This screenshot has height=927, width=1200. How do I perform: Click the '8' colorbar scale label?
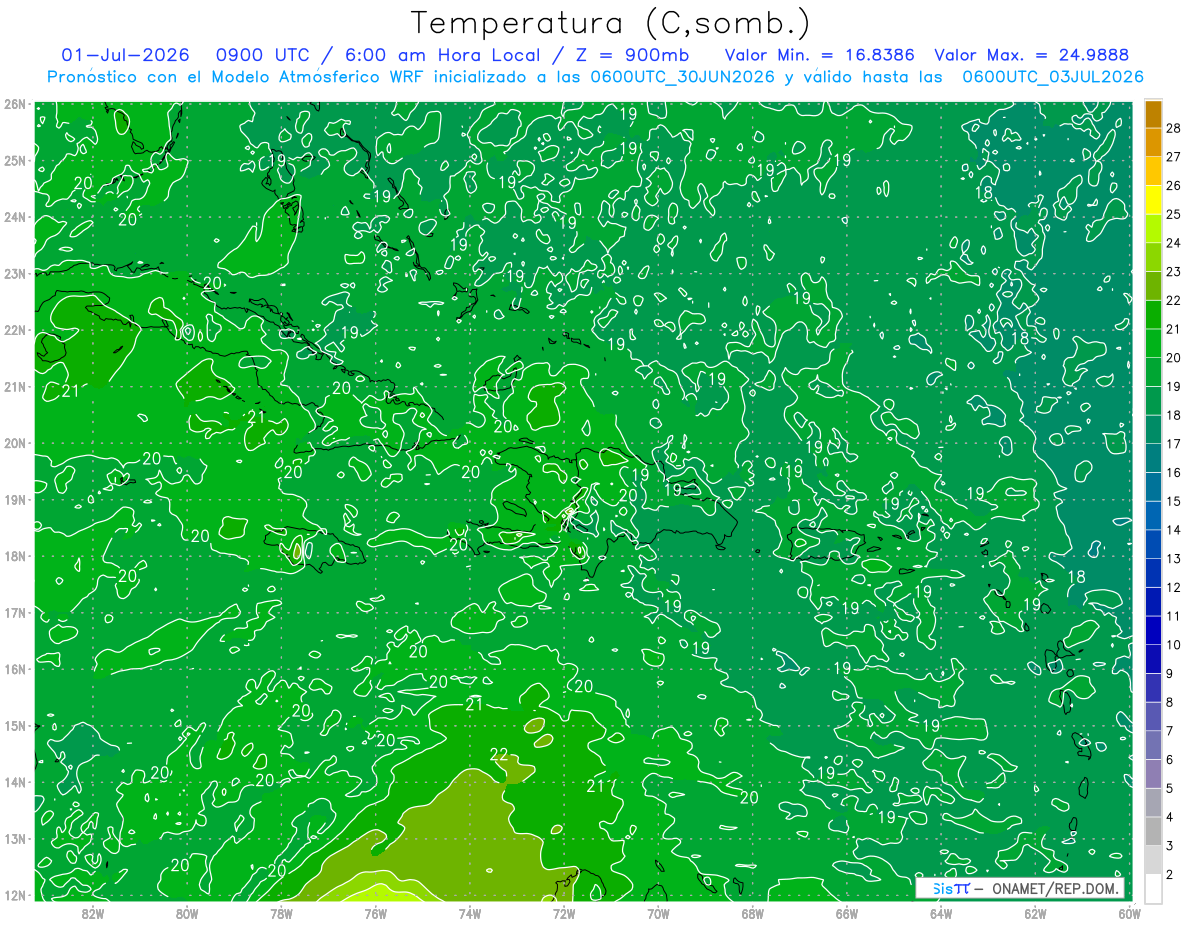(1171, 702)
